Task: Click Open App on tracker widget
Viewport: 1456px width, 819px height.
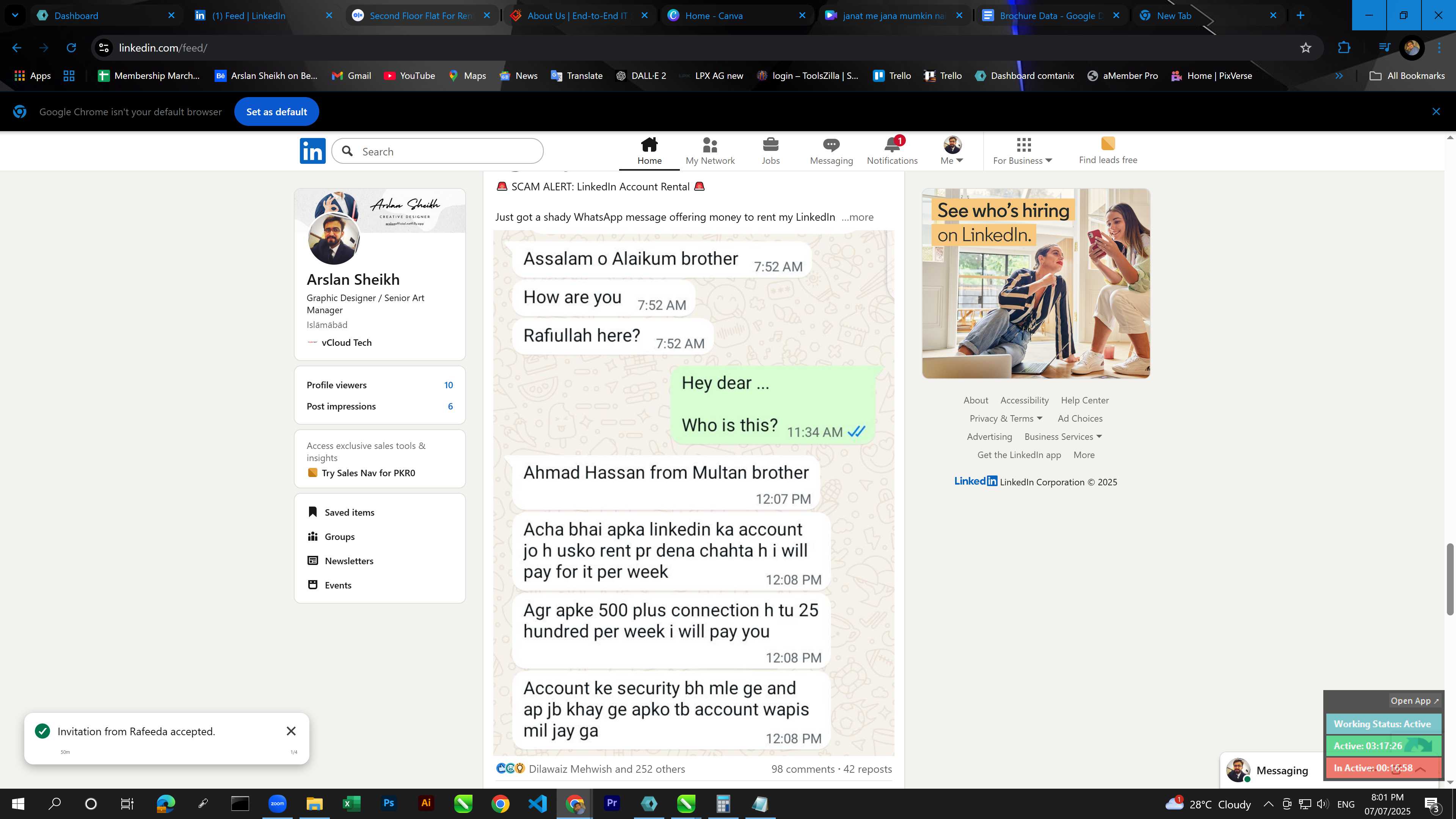Action: pos(1414,701)
